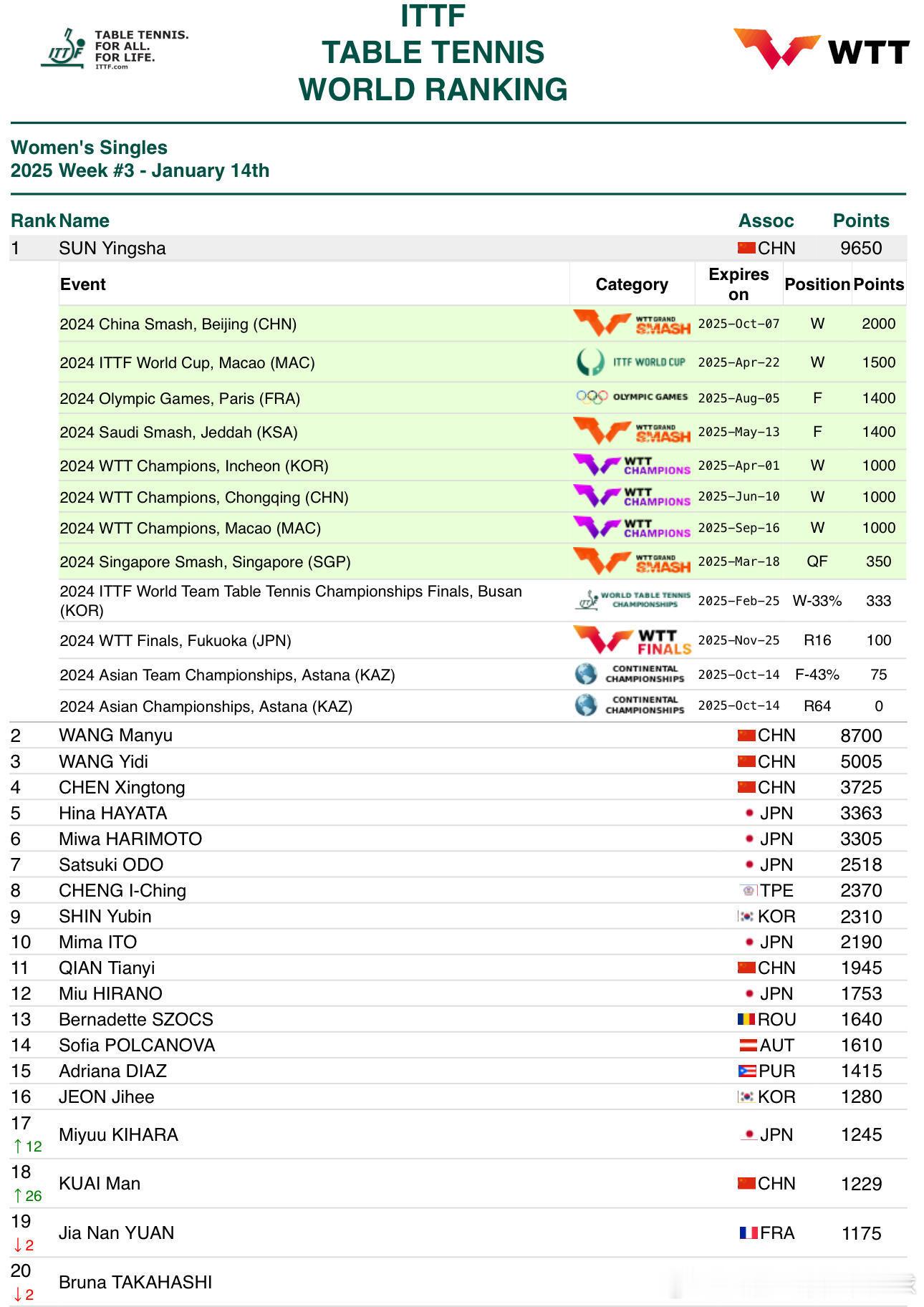
Task: Click expiry date 2025-Nov-25
Action: [x=738, y=640]
